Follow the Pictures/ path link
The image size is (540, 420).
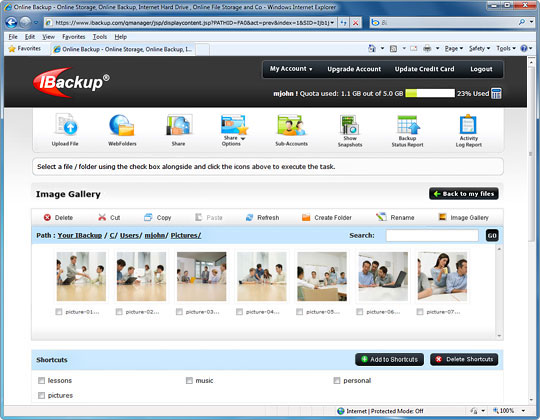(186, 235)
